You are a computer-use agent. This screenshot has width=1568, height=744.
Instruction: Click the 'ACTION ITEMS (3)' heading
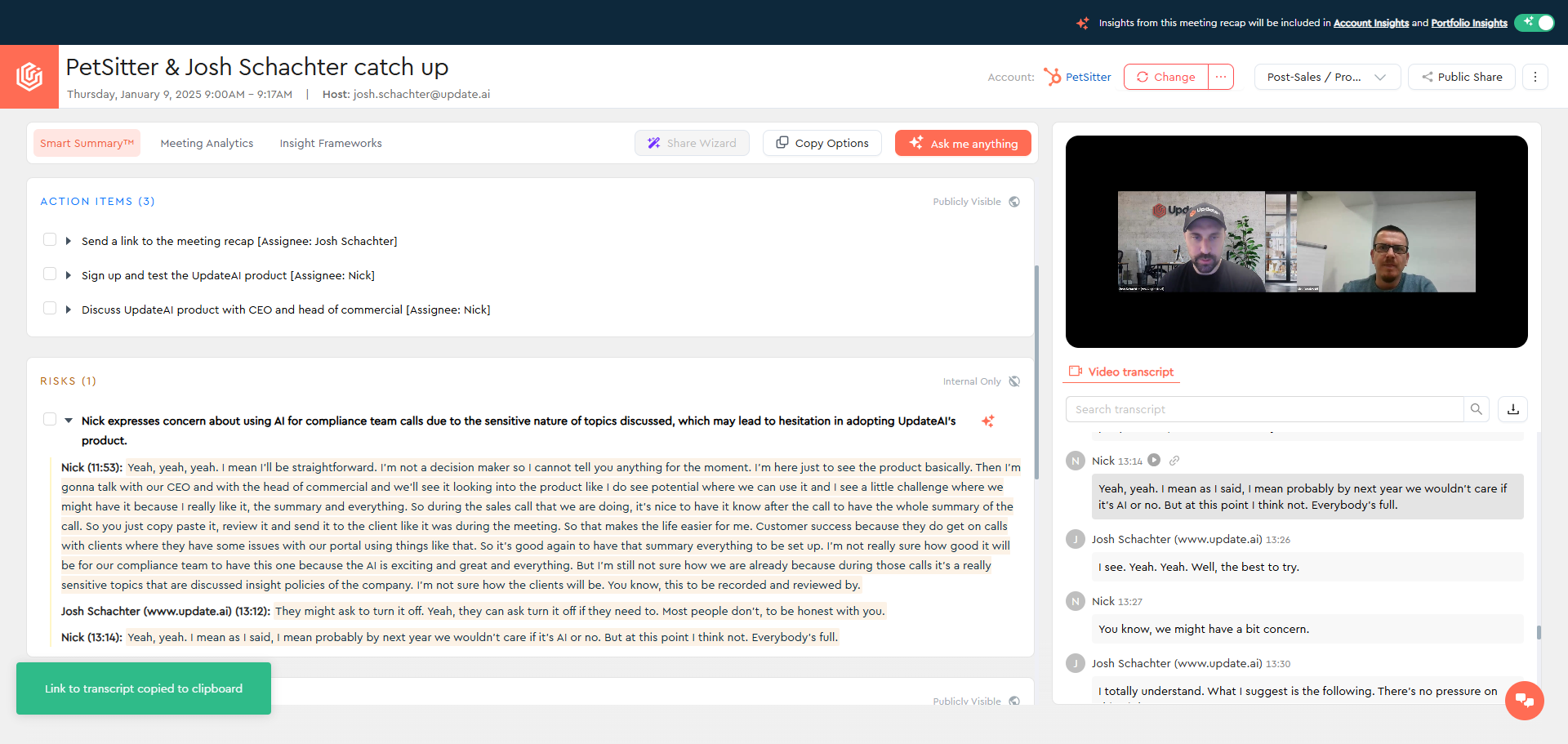tap(97, 202)
